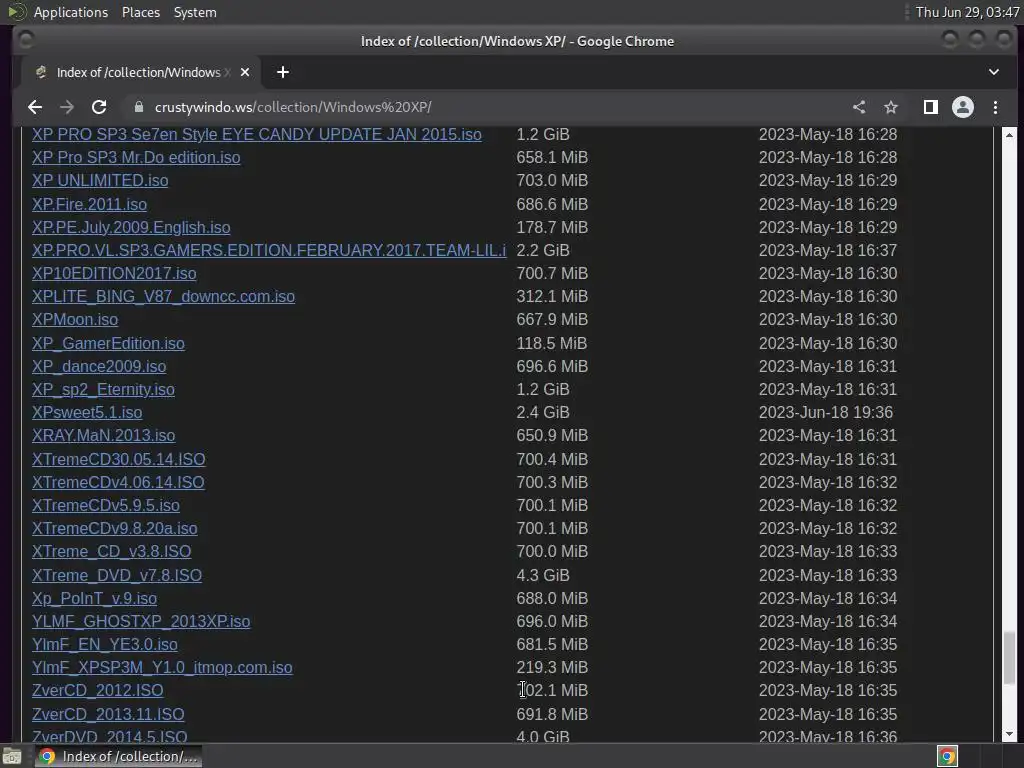This screenshot has height=768, width=1024.
Task: Click the XP_sp2_Eternity.iso link
Action: (x=103, y=389)
